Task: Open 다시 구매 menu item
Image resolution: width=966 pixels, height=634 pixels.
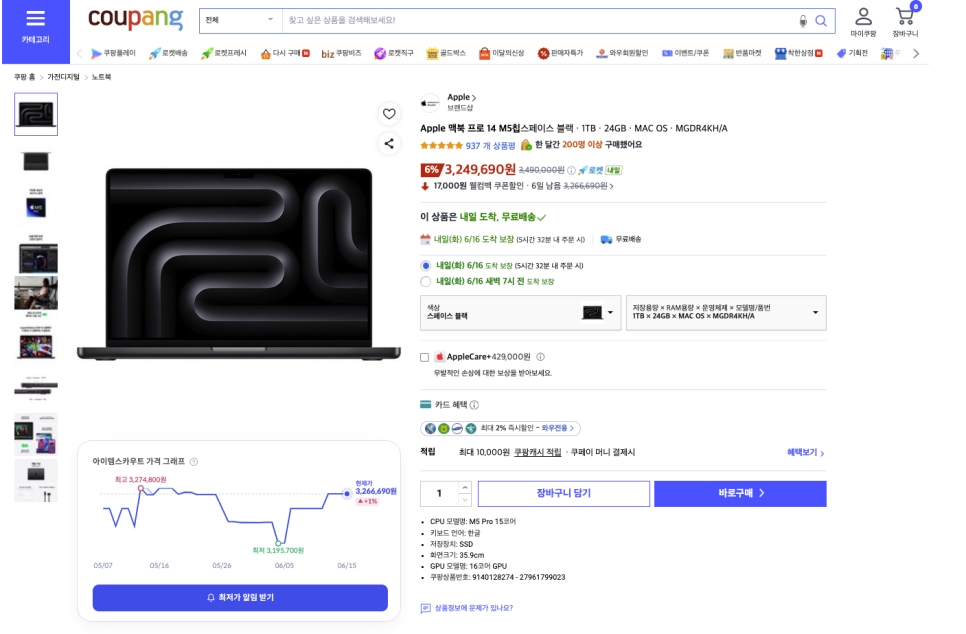Action: tap(285, 54)
